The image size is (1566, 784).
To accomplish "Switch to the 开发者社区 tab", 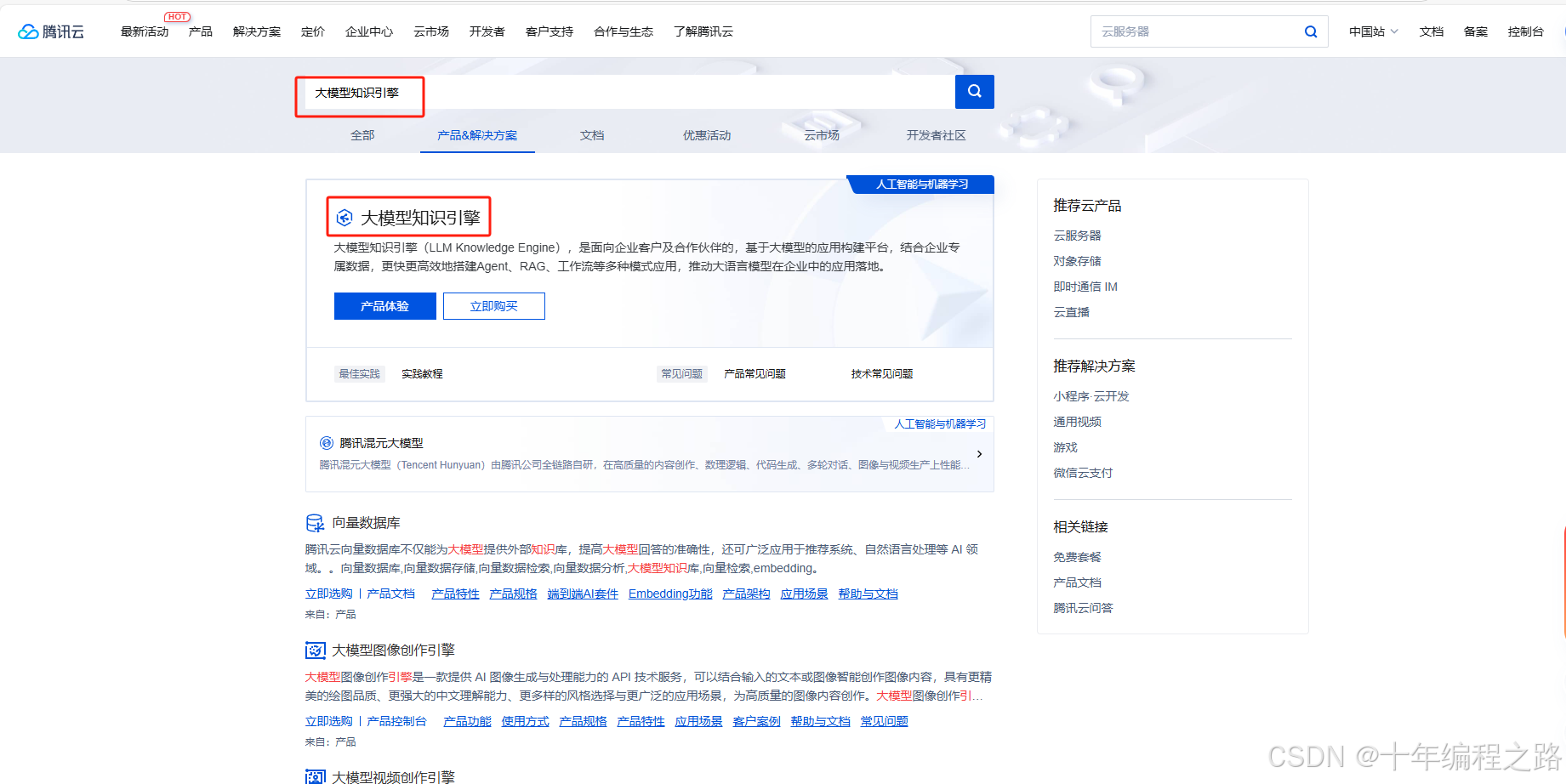I will (x=936, y=135).
